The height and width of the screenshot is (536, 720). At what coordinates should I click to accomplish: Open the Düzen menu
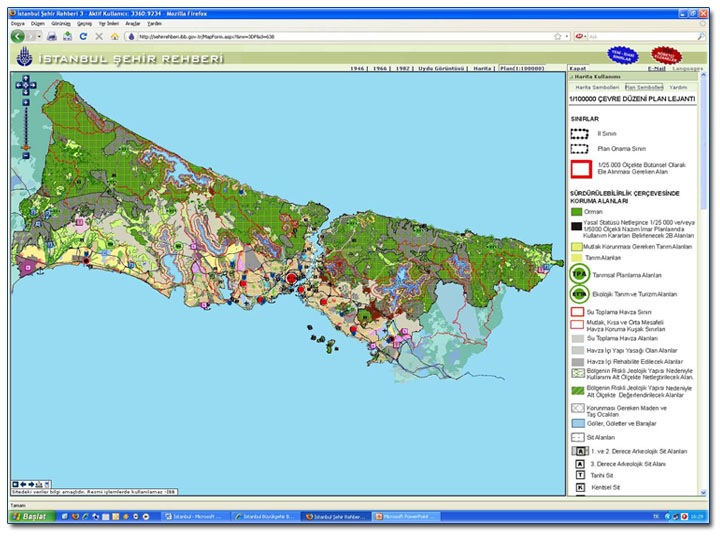(38, 23)
